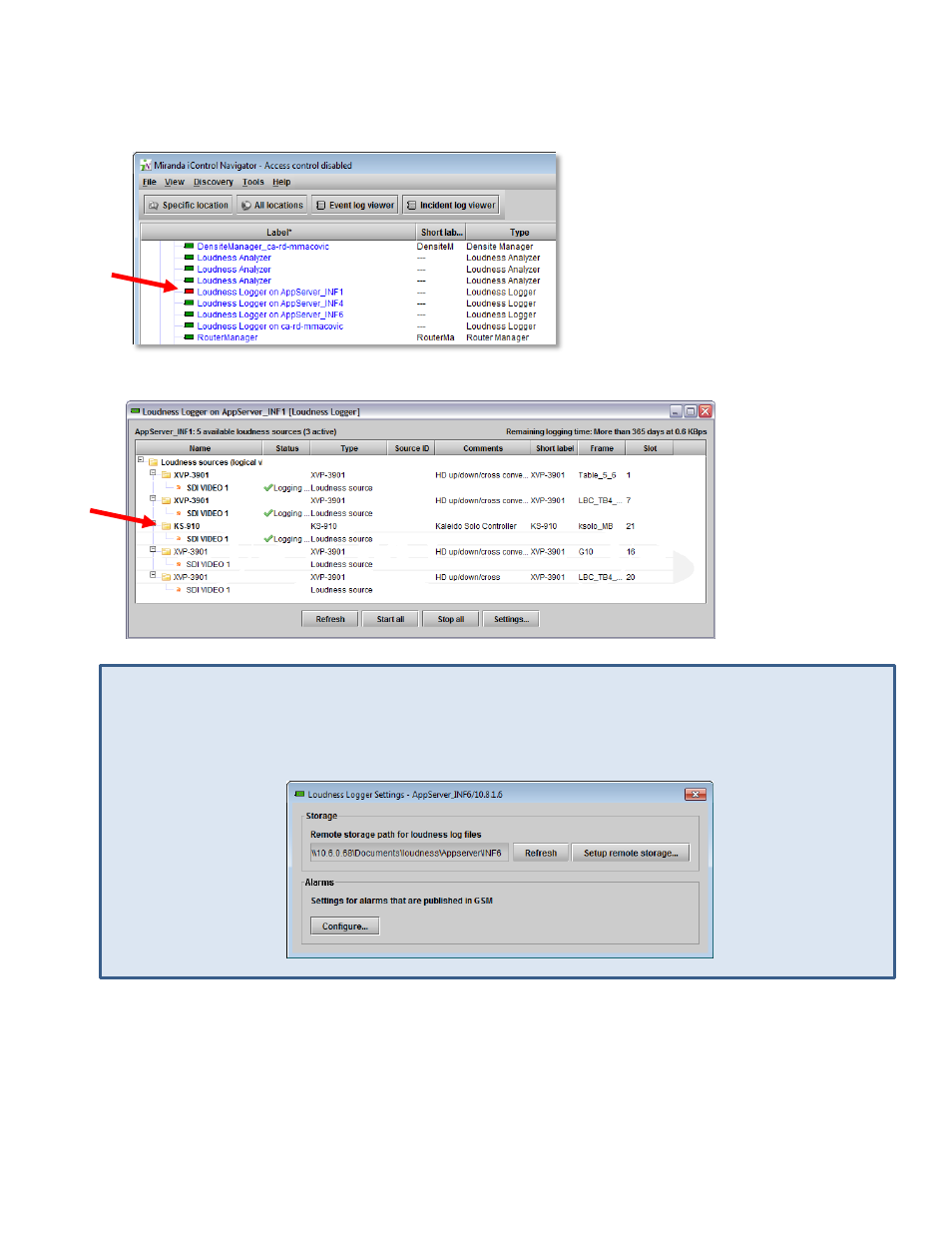Click ksolo_MB frame cell
952x1233 pixels.
click(596, 526)
